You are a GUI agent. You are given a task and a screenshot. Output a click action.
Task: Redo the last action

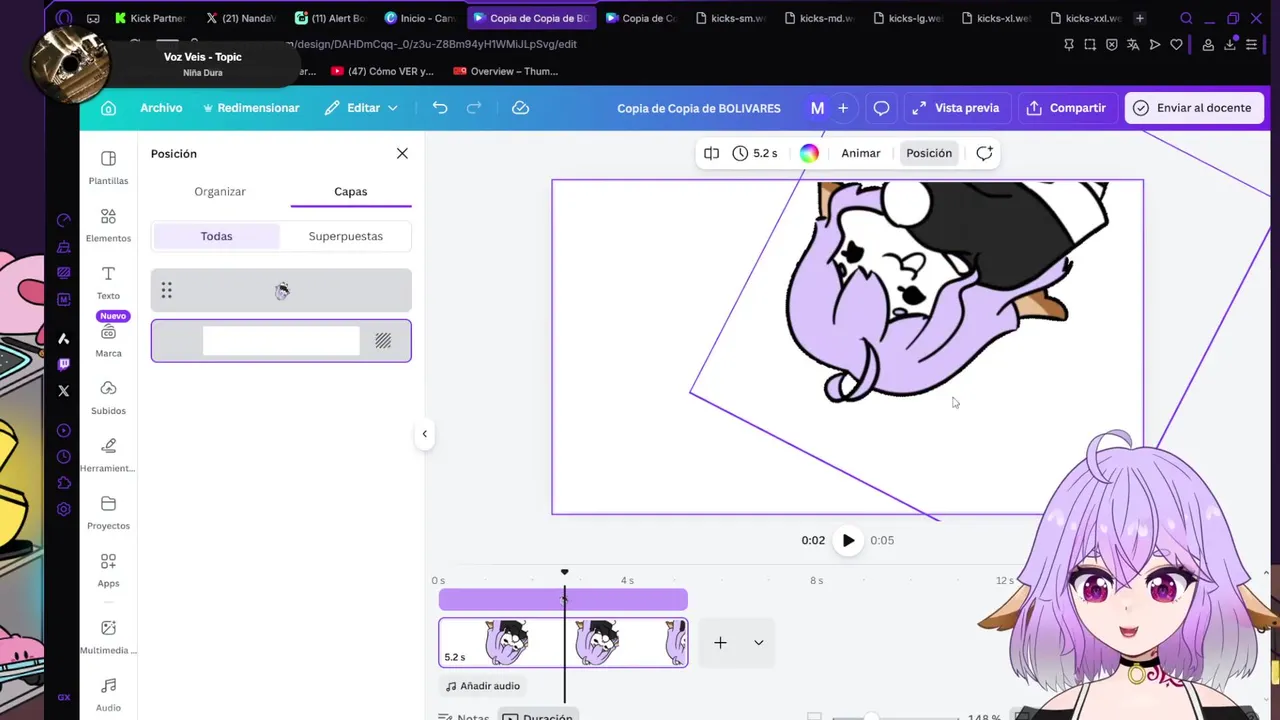pos(474,108)
